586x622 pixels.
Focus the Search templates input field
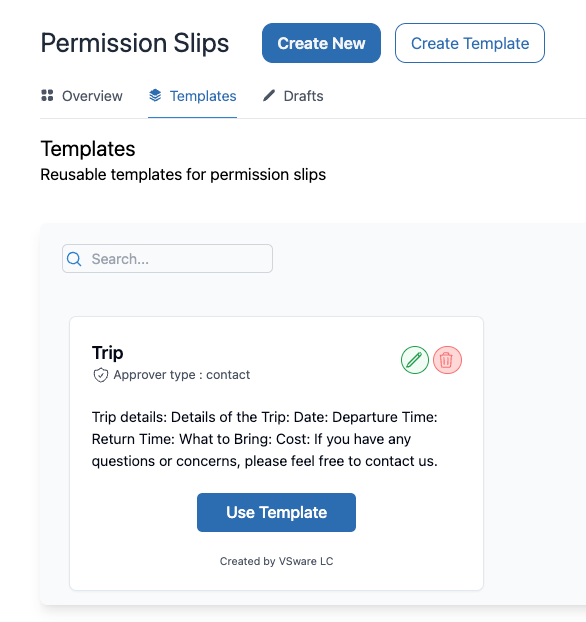tap(167, 259)
